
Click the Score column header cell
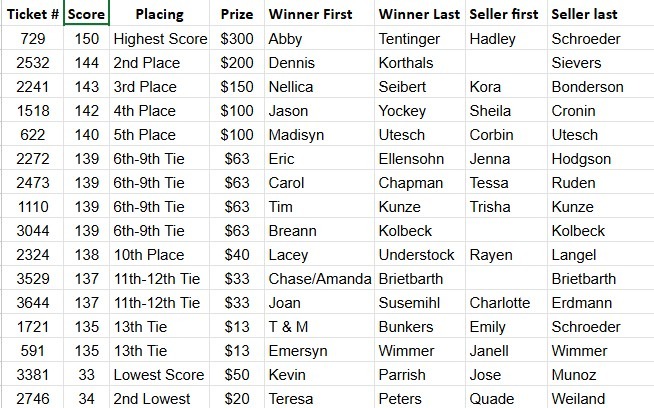86,15
